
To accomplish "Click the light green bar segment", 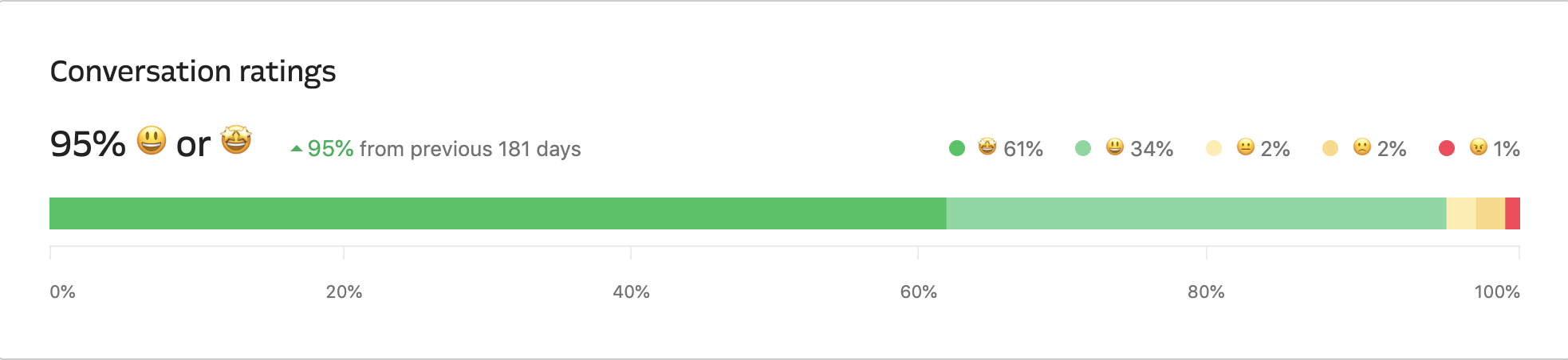I will (1196, 213).
